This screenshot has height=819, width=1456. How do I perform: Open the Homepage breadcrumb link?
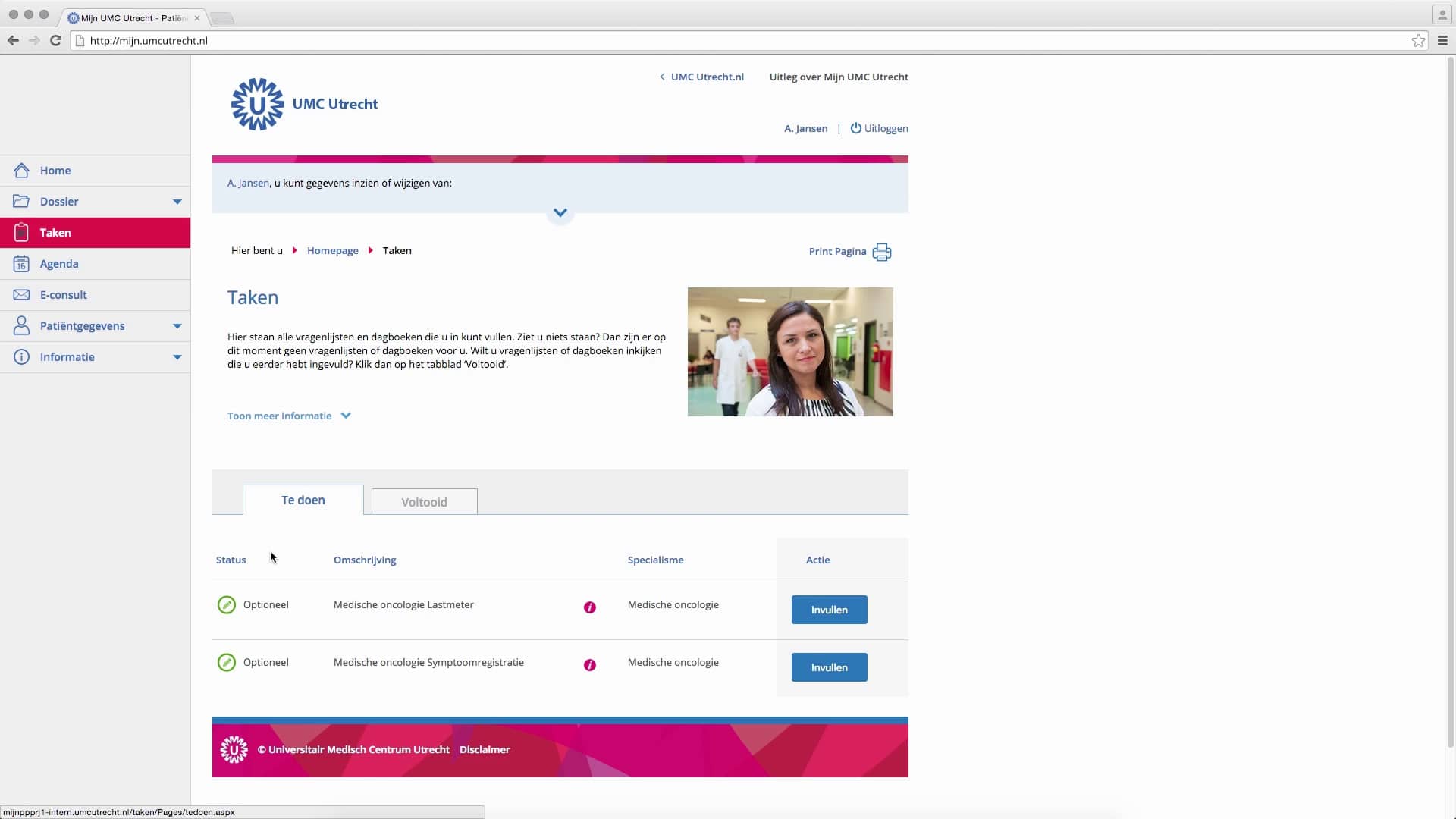[x=332, y=251]
